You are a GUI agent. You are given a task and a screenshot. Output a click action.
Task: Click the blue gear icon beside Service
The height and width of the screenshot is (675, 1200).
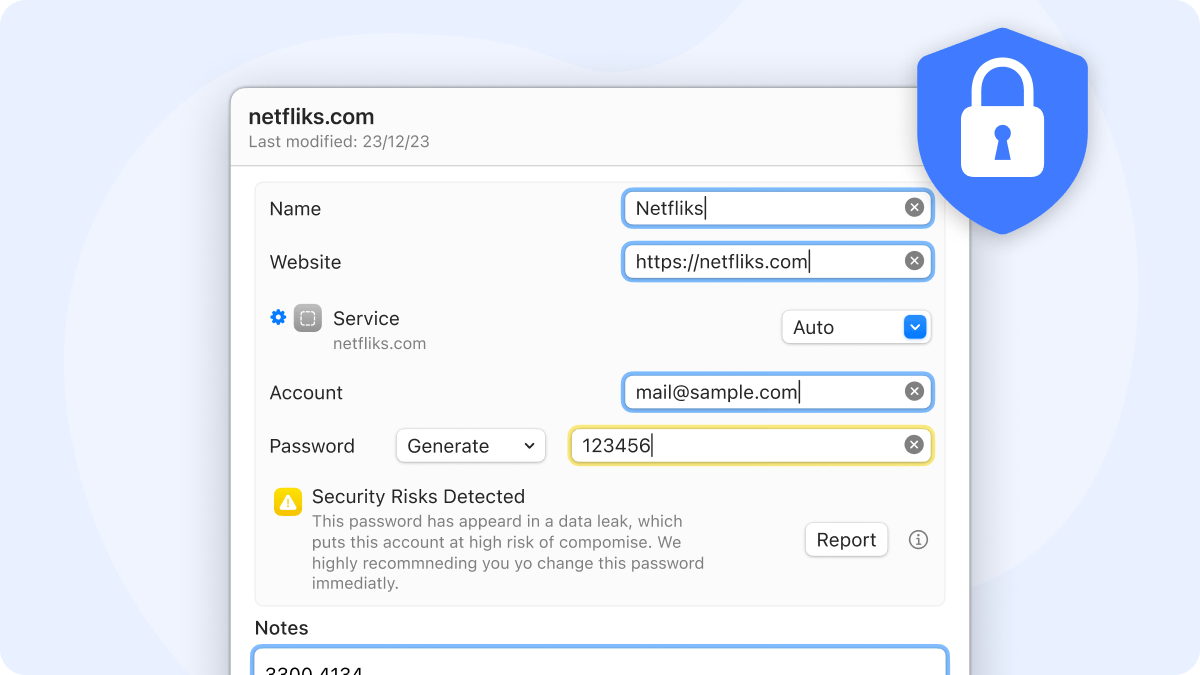tap(278, 318)
